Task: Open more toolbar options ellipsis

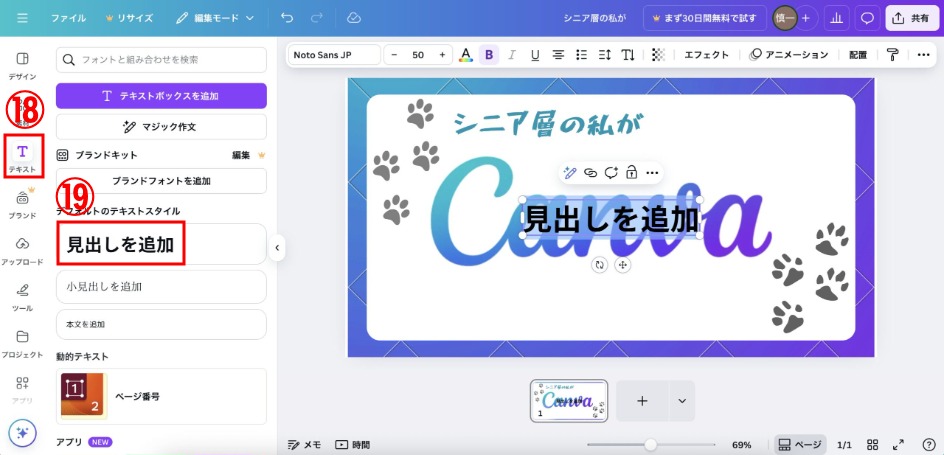Action: click(924, 55)
